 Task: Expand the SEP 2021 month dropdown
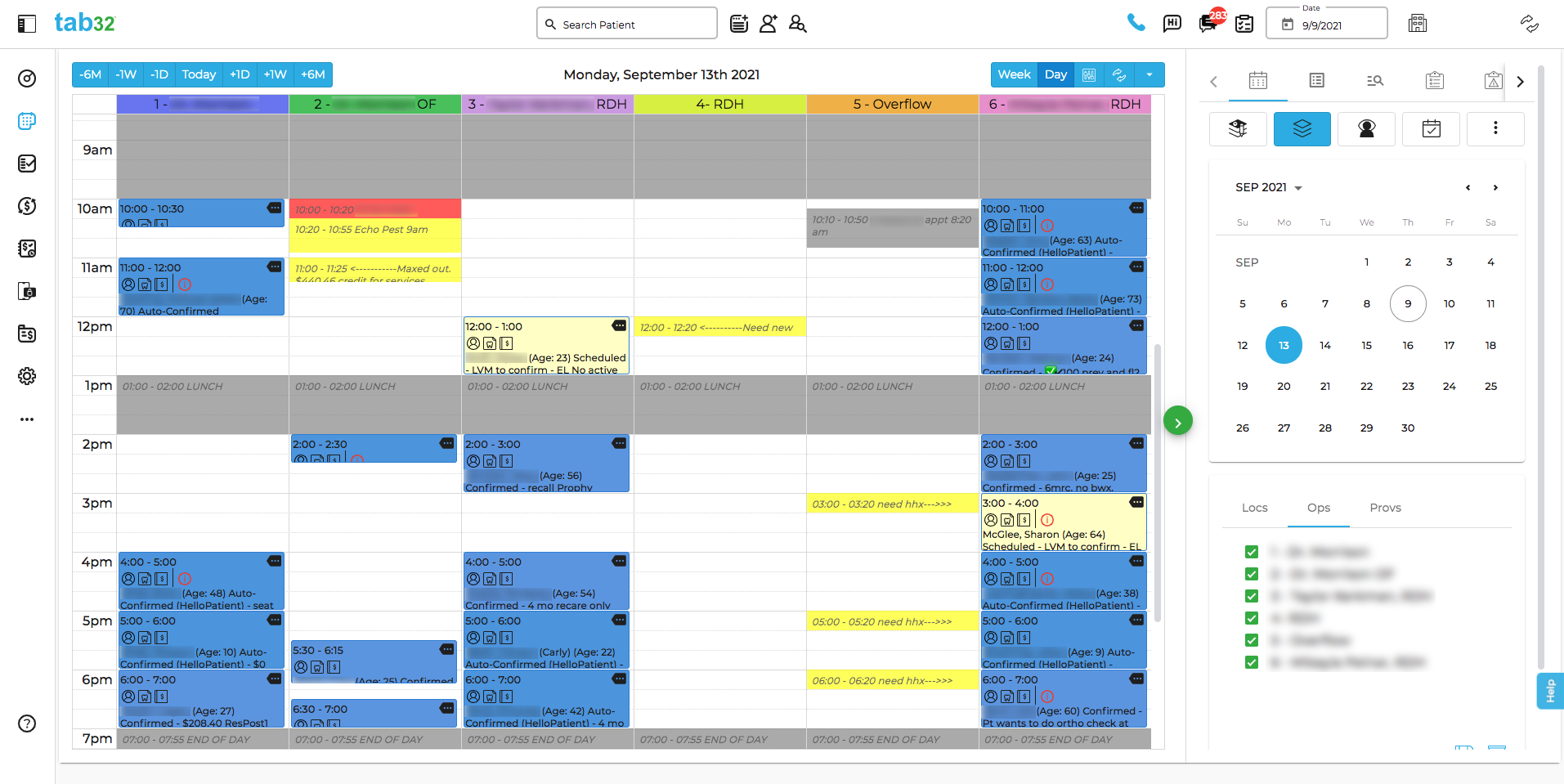(x=1268, y=187)
